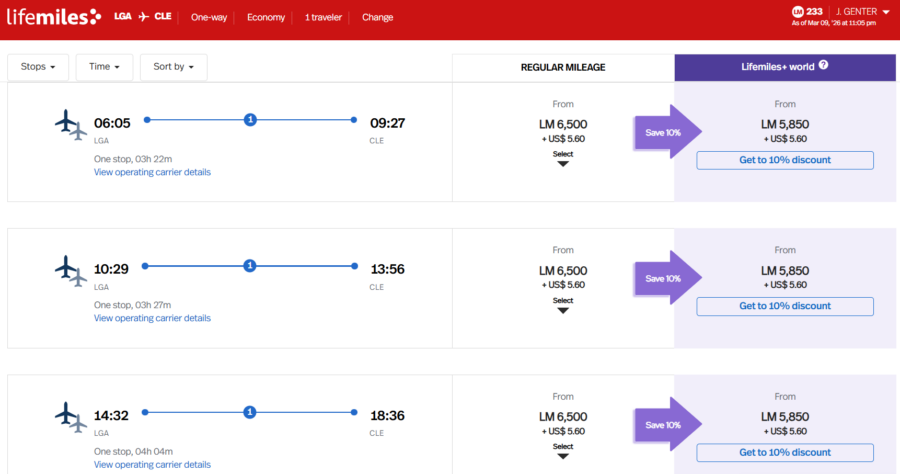Click the airplane icon between LGA and CLE
This screenshot has height=474, width=900.
point(143,17)
